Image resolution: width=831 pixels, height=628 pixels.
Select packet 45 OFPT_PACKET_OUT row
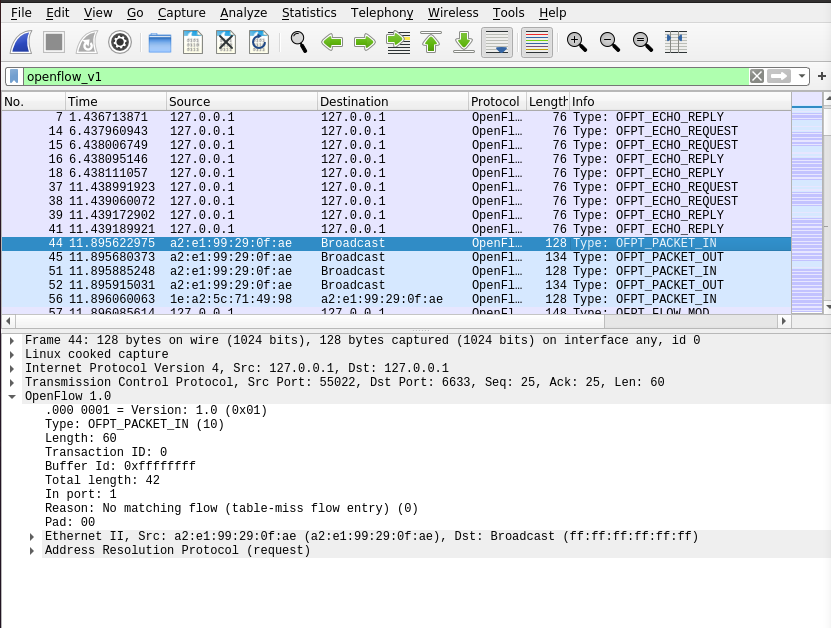(396, 257)
